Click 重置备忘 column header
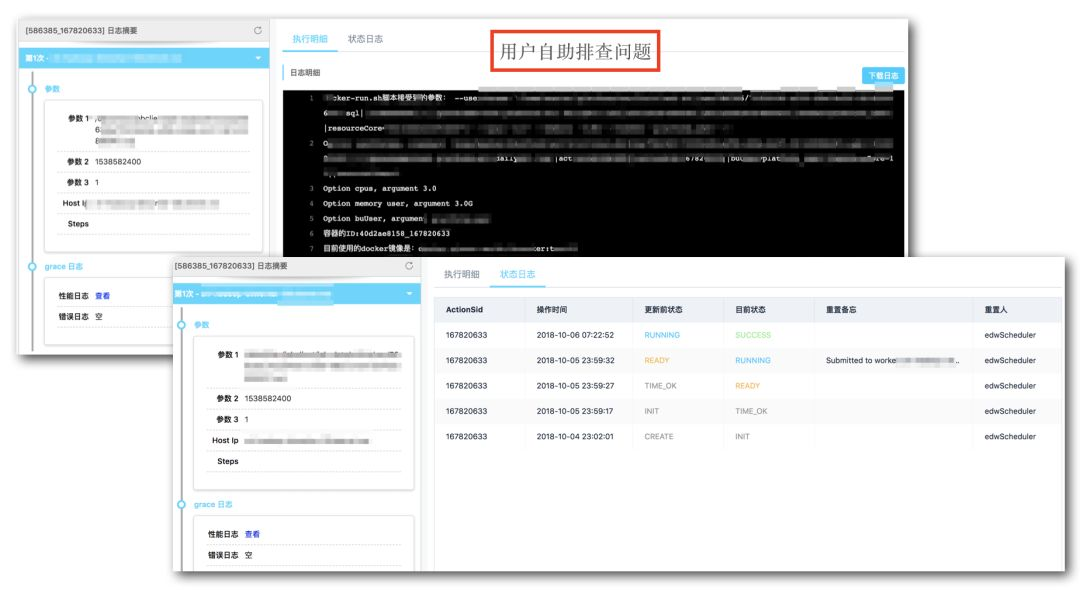This screenshot has height=590, width=1080. tap(841, 310)
